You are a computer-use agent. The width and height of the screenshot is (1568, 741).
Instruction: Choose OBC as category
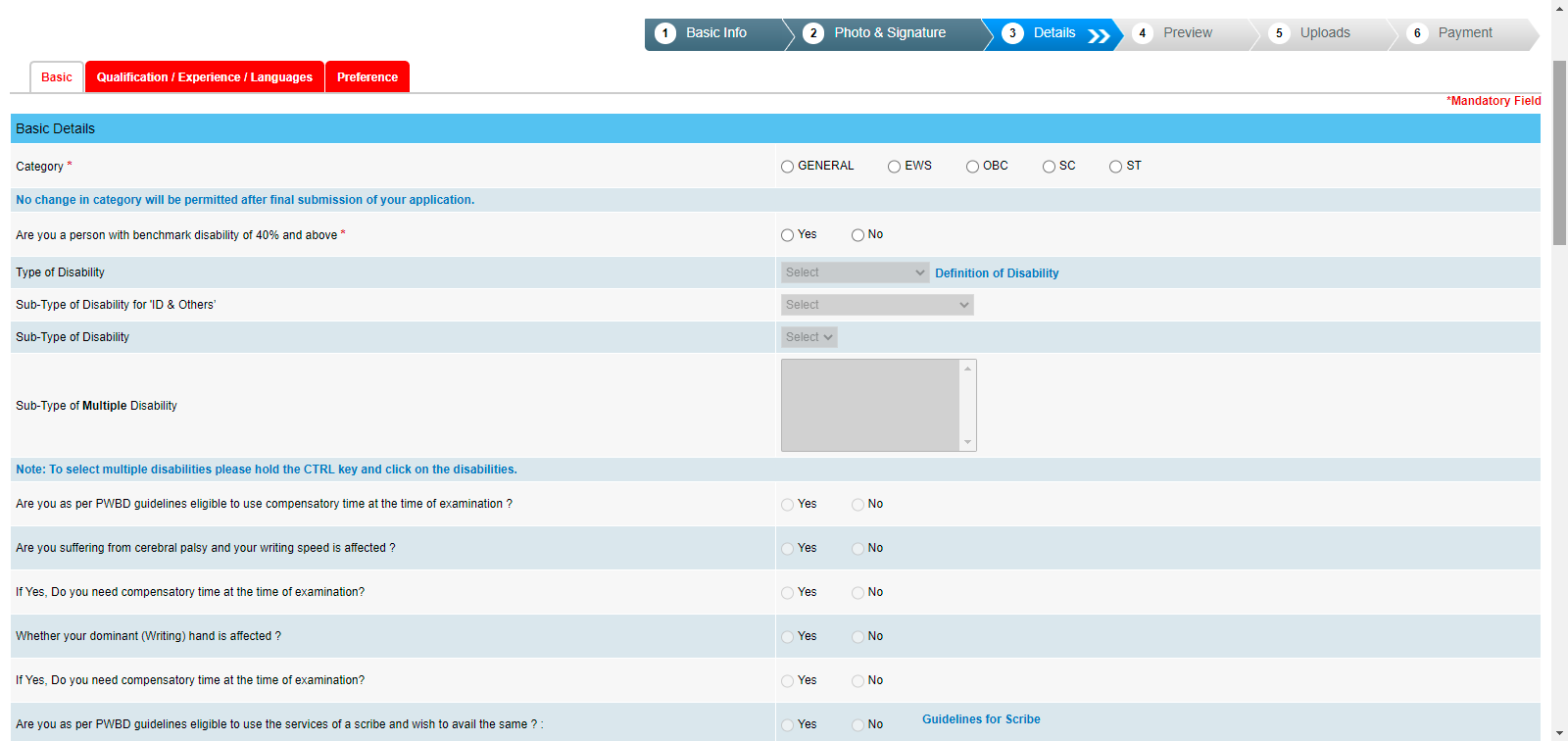[x=972, y=167]
